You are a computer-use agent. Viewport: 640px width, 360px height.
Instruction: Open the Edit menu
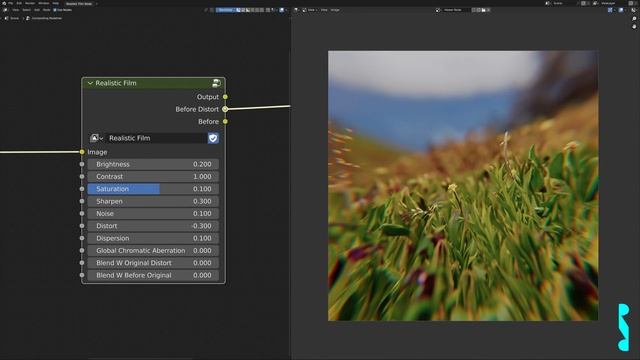19,3
